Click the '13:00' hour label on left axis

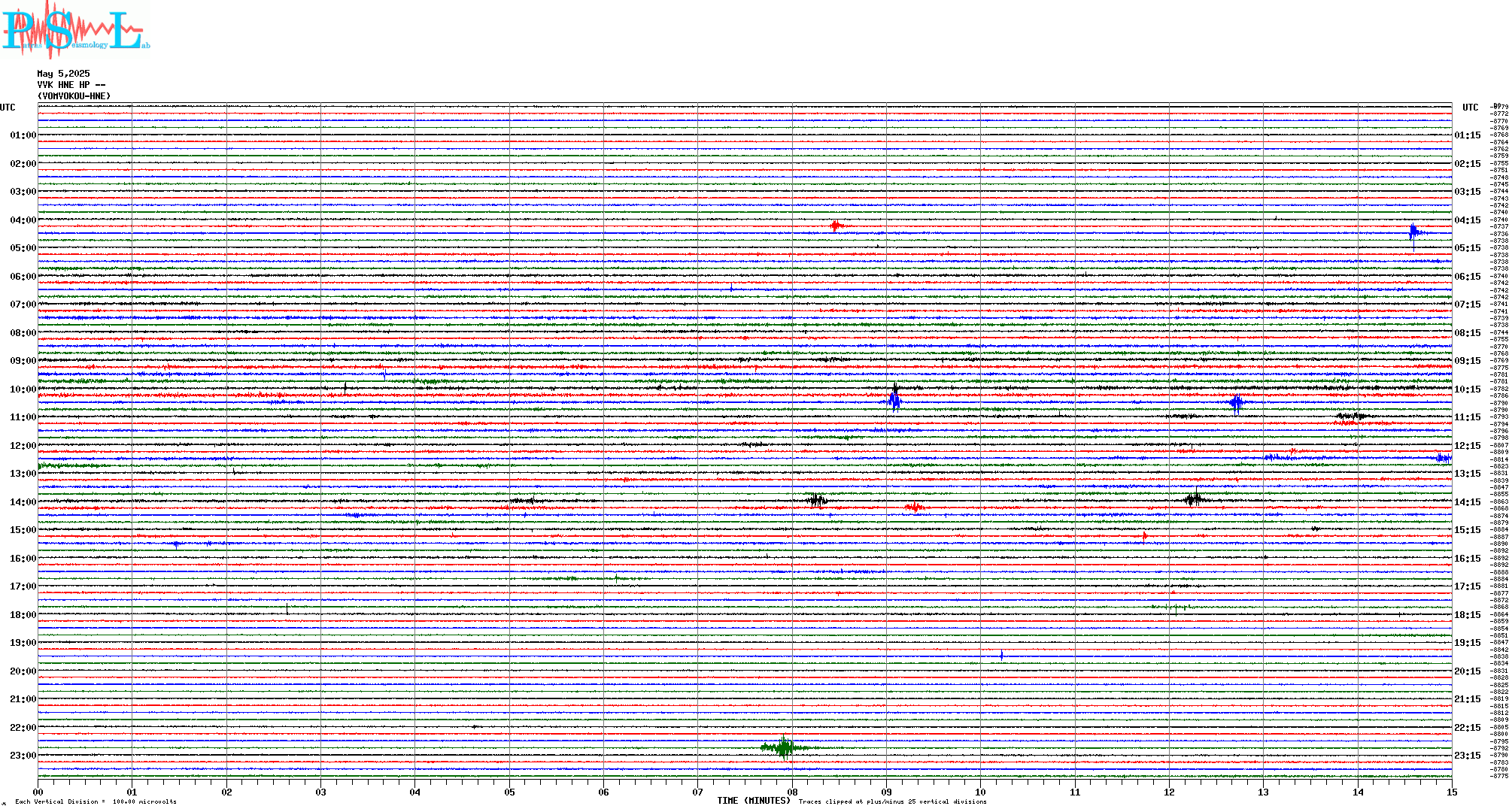click(23, 474)
